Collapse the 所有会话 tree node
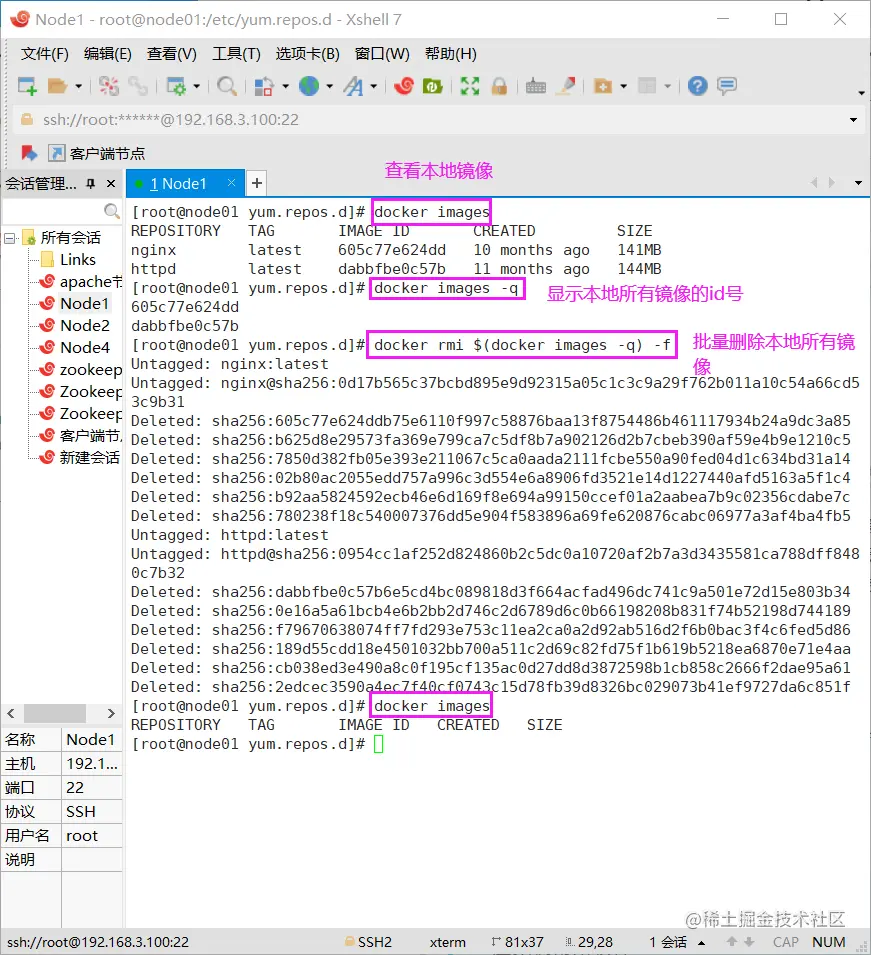 pyautogui.click(x=10, y=238)
